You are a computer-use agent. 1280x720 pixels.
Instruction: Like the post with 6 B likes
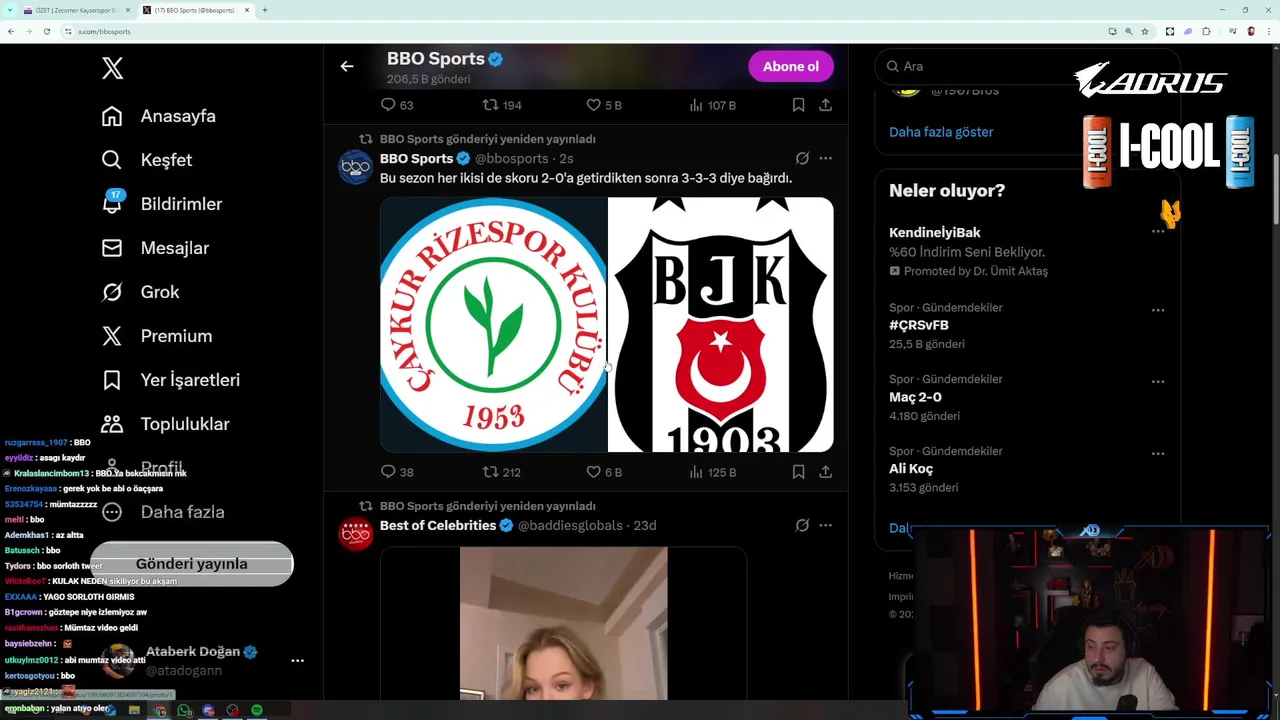coord(603,472)
